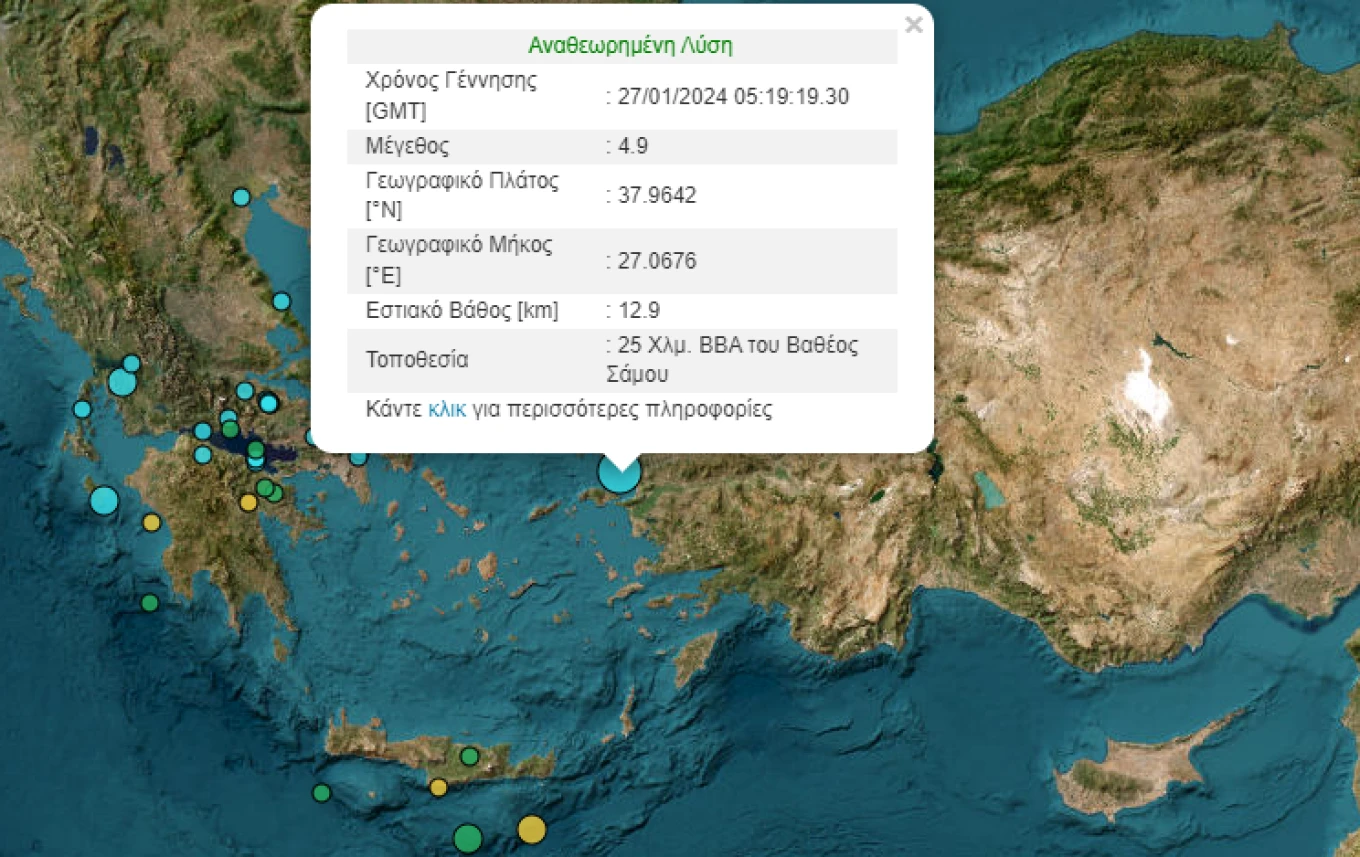Select the cyan marker on Attica below the popup

358,458
